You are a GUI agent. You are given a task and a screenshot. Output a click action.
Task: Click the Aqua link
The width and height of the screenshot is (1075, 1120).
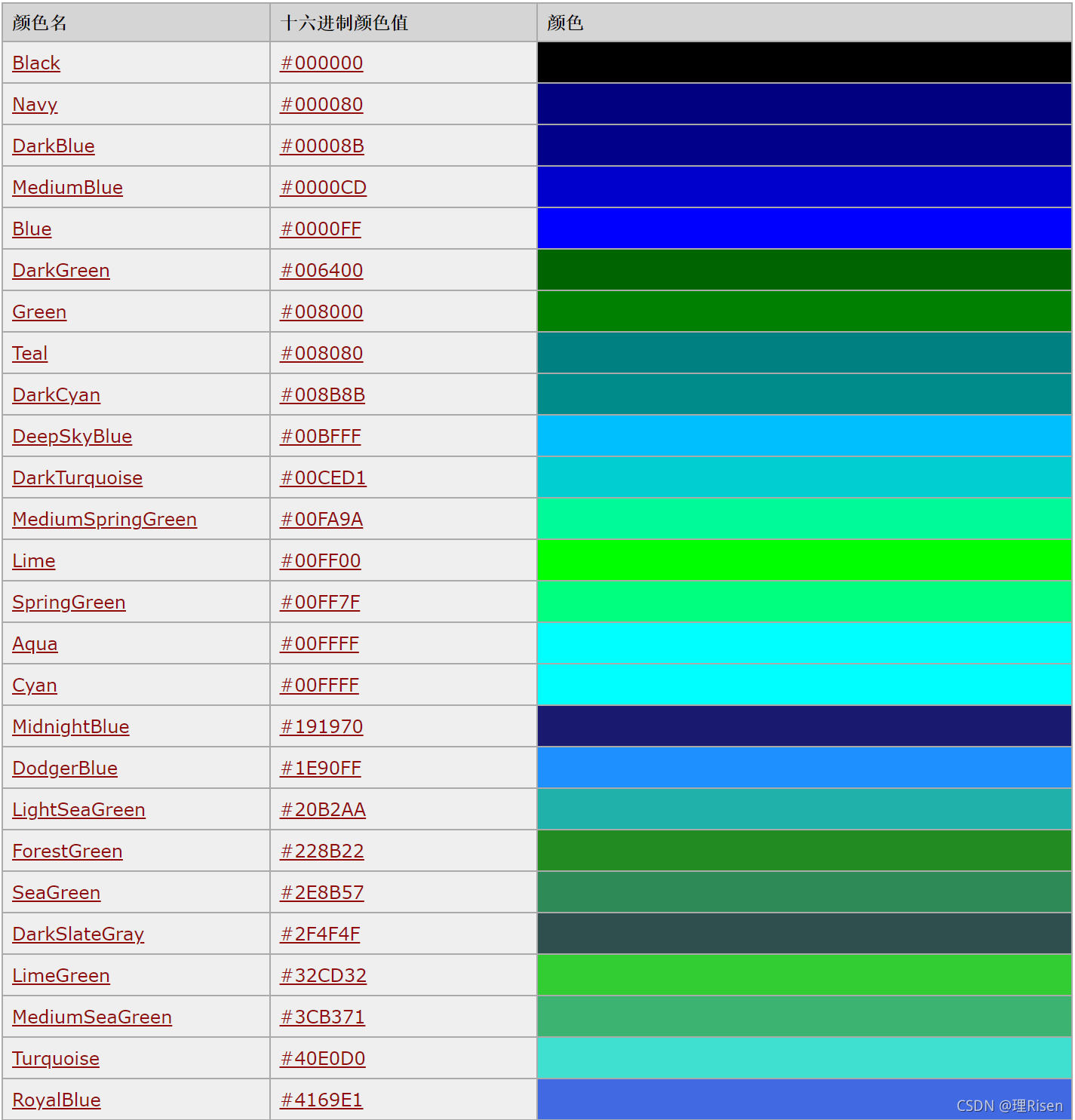(x=35, y=644)
